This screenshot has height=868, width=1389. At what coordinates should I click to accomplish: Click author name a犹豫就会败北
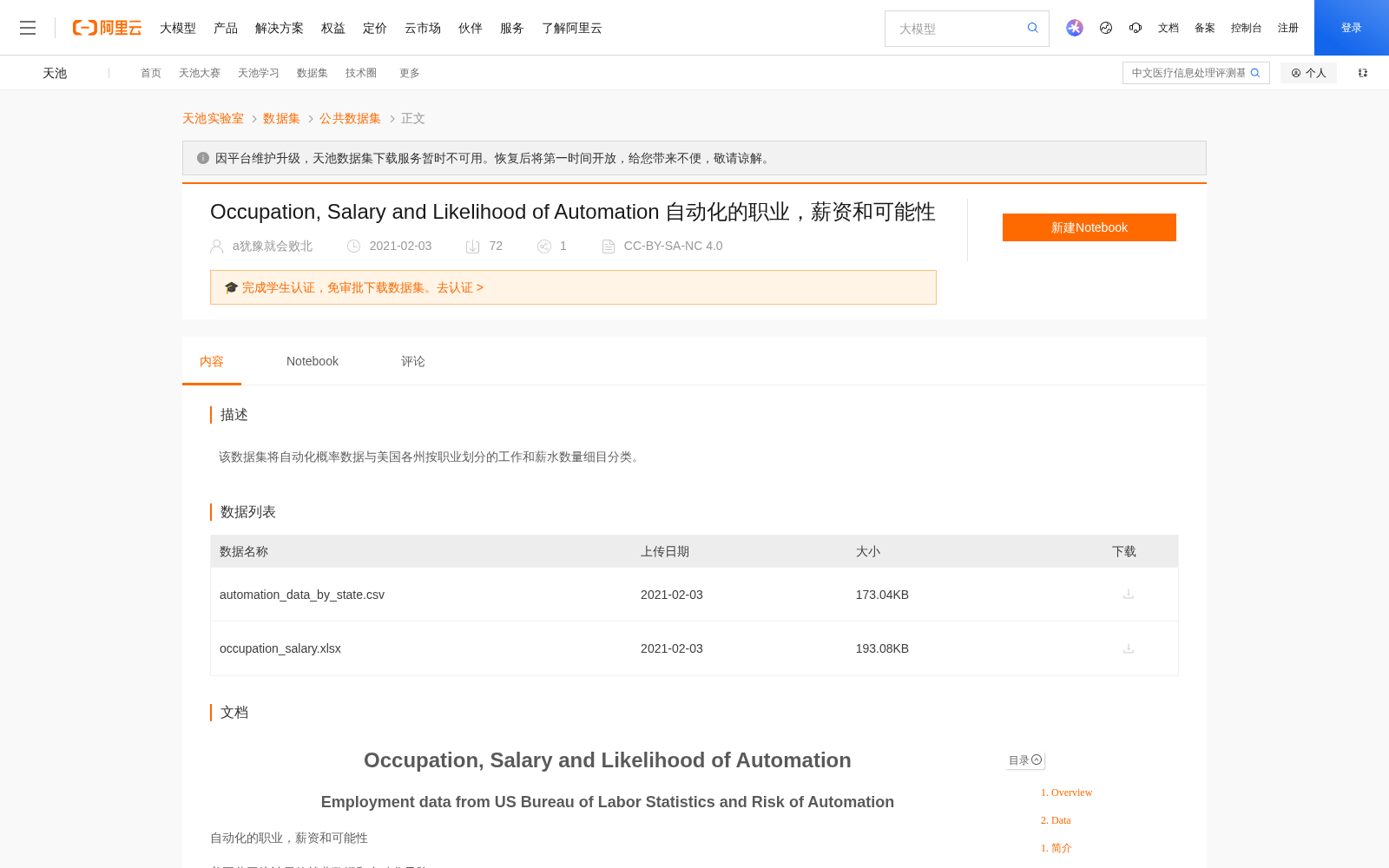[273, 247]
